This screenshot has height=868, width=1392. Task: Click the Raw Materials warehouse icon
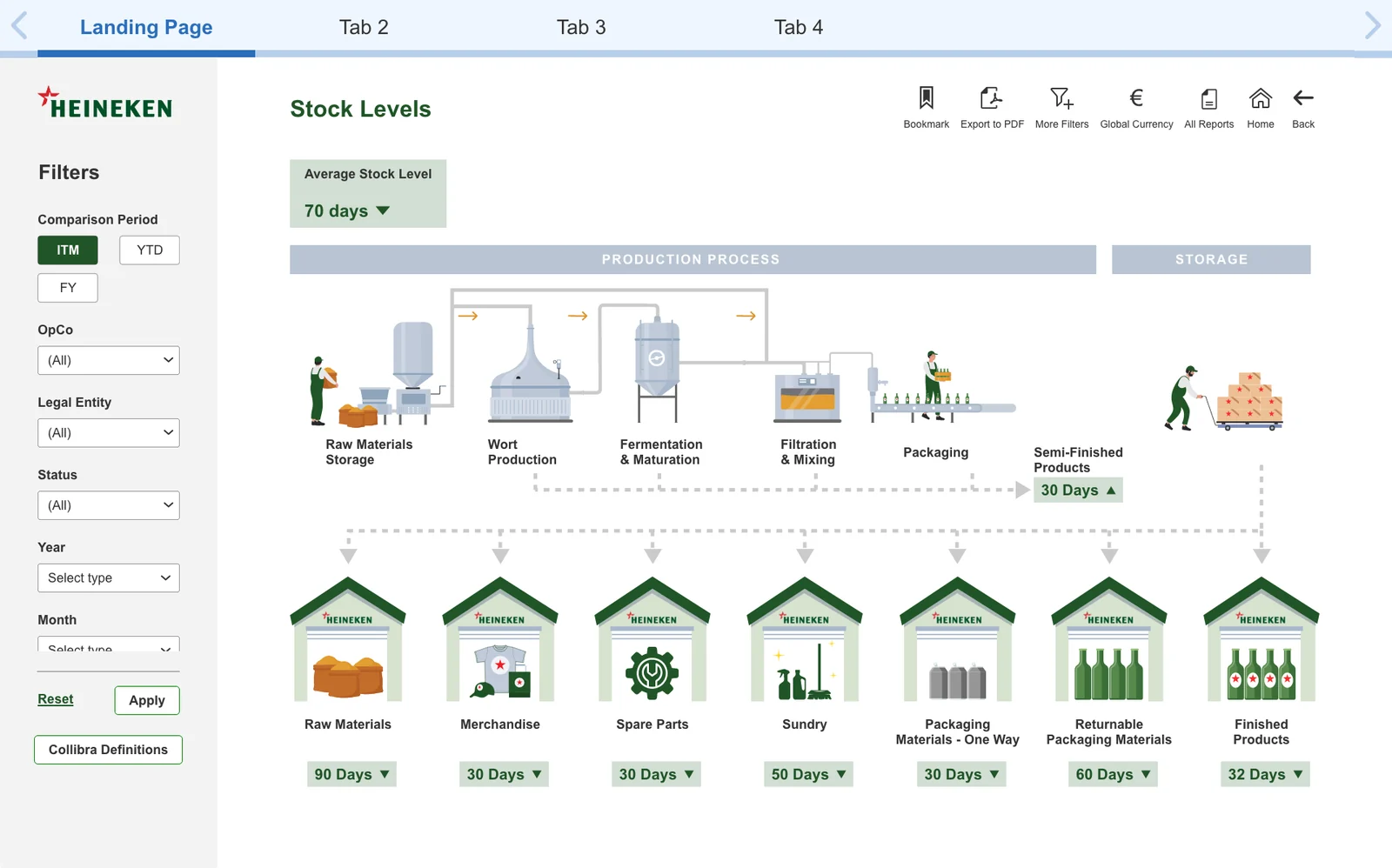(x=348, y=639)
